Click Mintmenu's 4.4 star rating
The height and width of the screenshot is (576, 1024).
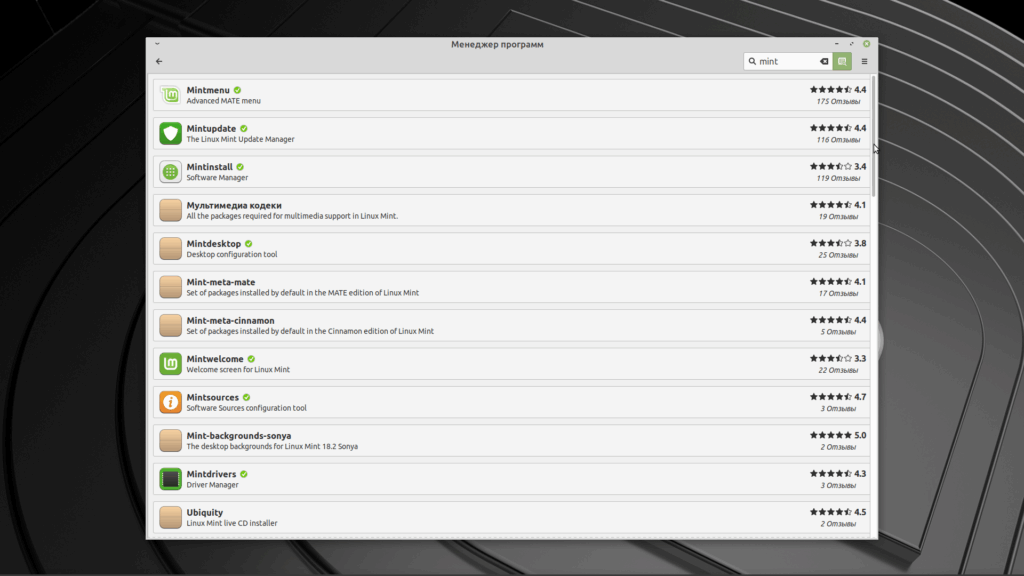[838, 90]
